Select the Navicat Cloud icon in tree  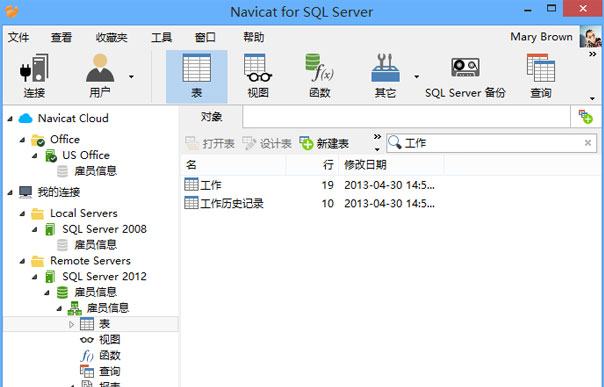tap(25, 118)
